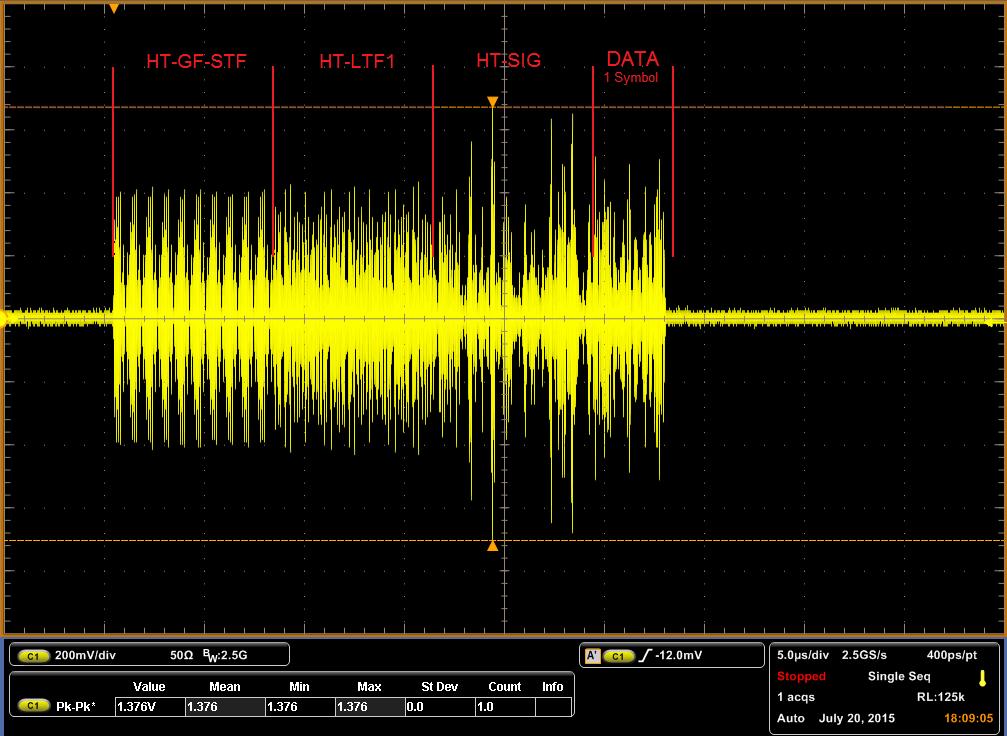This screenshot has width=1007, height=736.
Task: Click the yellow indicator icon beside Single Seq
Action: pos(981,678)
